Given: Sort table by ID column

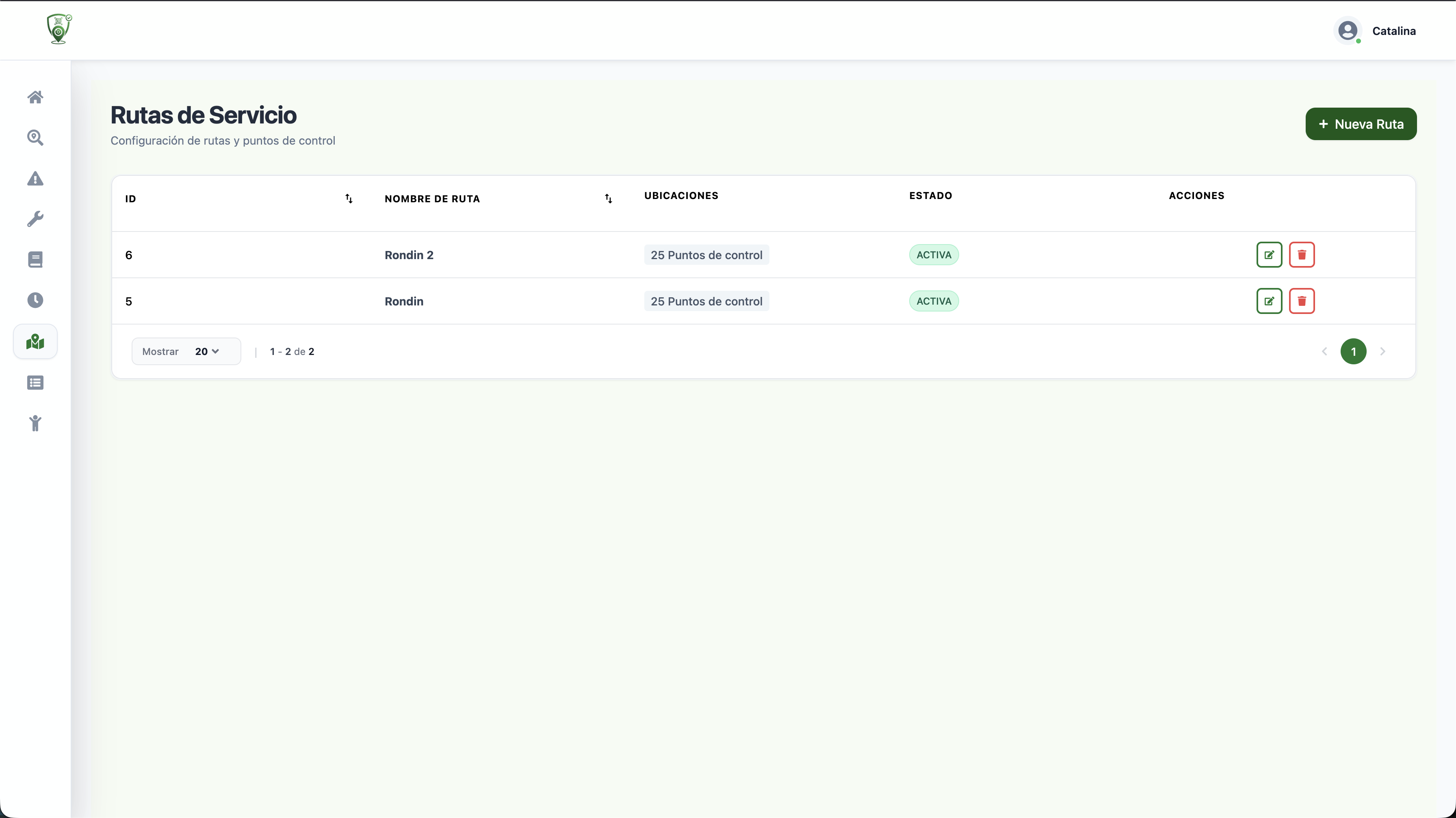Looking at the screenshot, I should (x=349, y=199).
